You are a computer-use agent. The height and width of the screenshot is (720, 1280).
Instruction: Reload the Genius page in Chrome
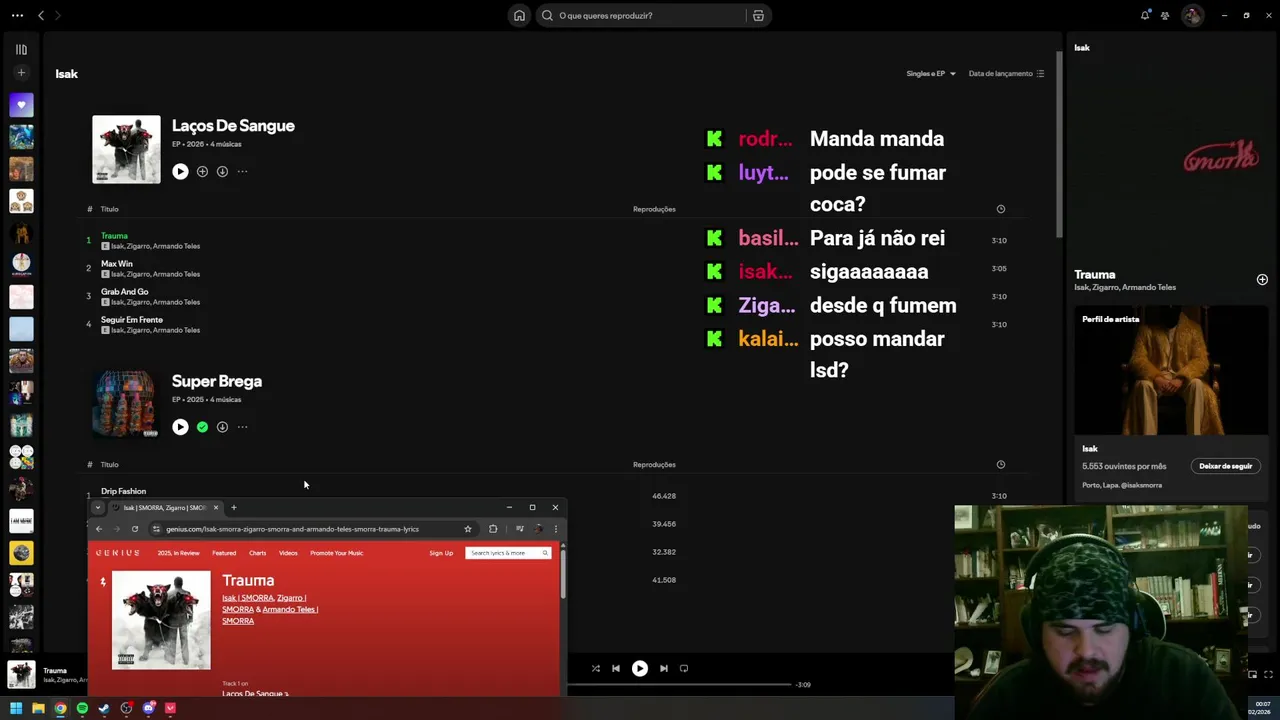click(x=134, y=529)
